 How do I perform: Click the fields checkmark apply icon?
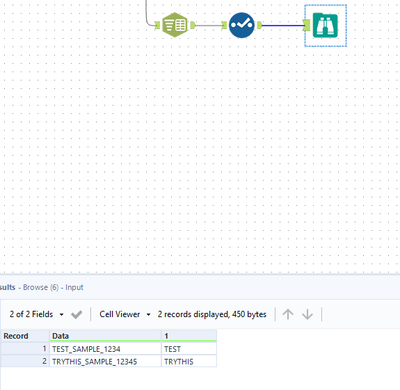pyautogui.click(x=77, y=314)
